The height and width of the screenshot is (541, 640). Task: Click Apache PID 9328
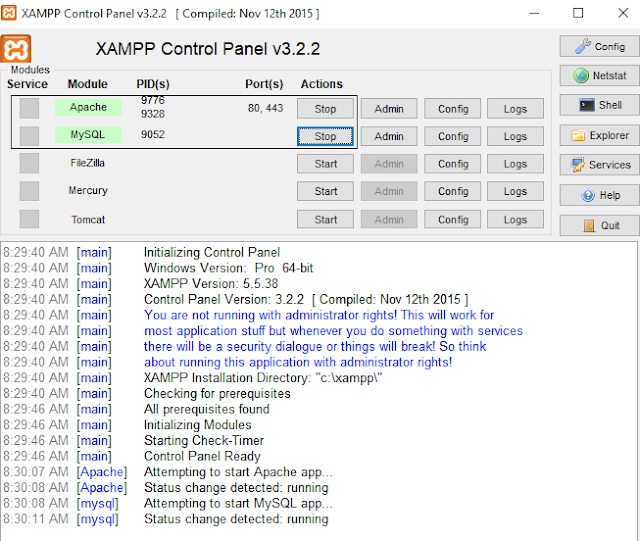pyautogui.click(x=153, y=114)
